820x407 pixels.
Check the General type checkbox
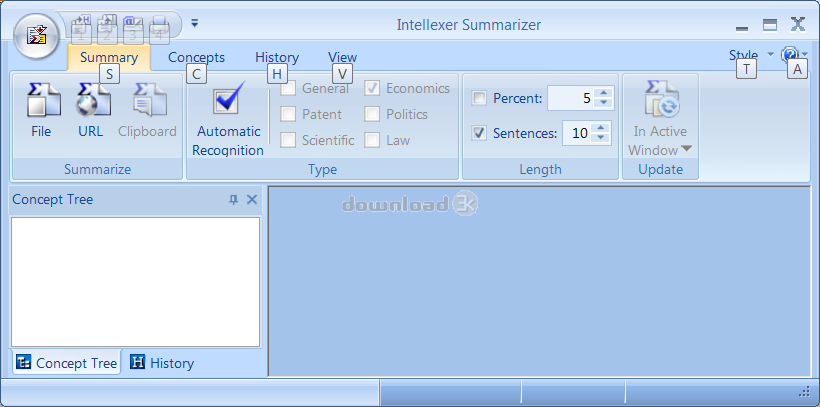click(288, 88)
